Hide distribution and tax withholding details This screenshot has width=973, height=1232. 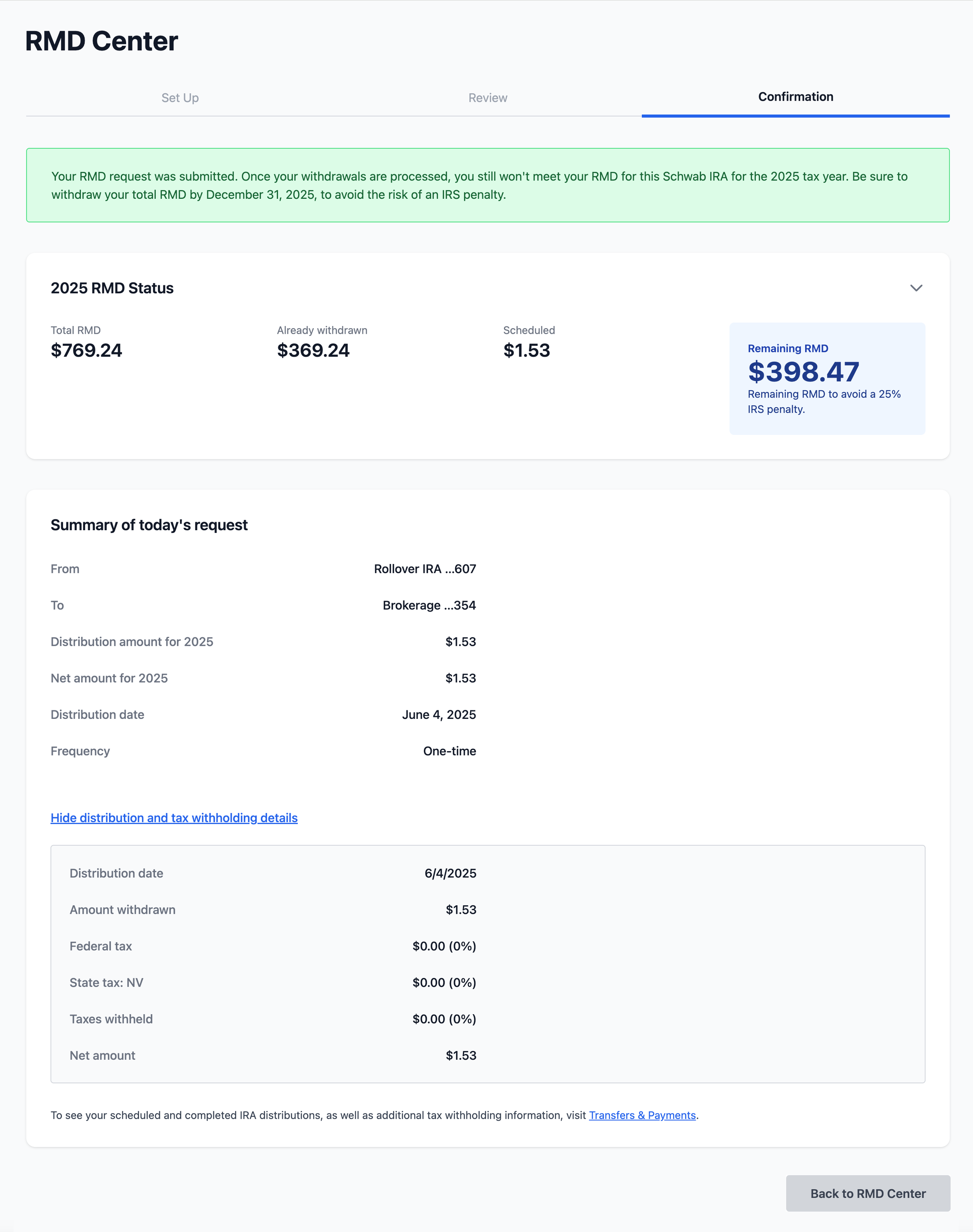point(174,818)
